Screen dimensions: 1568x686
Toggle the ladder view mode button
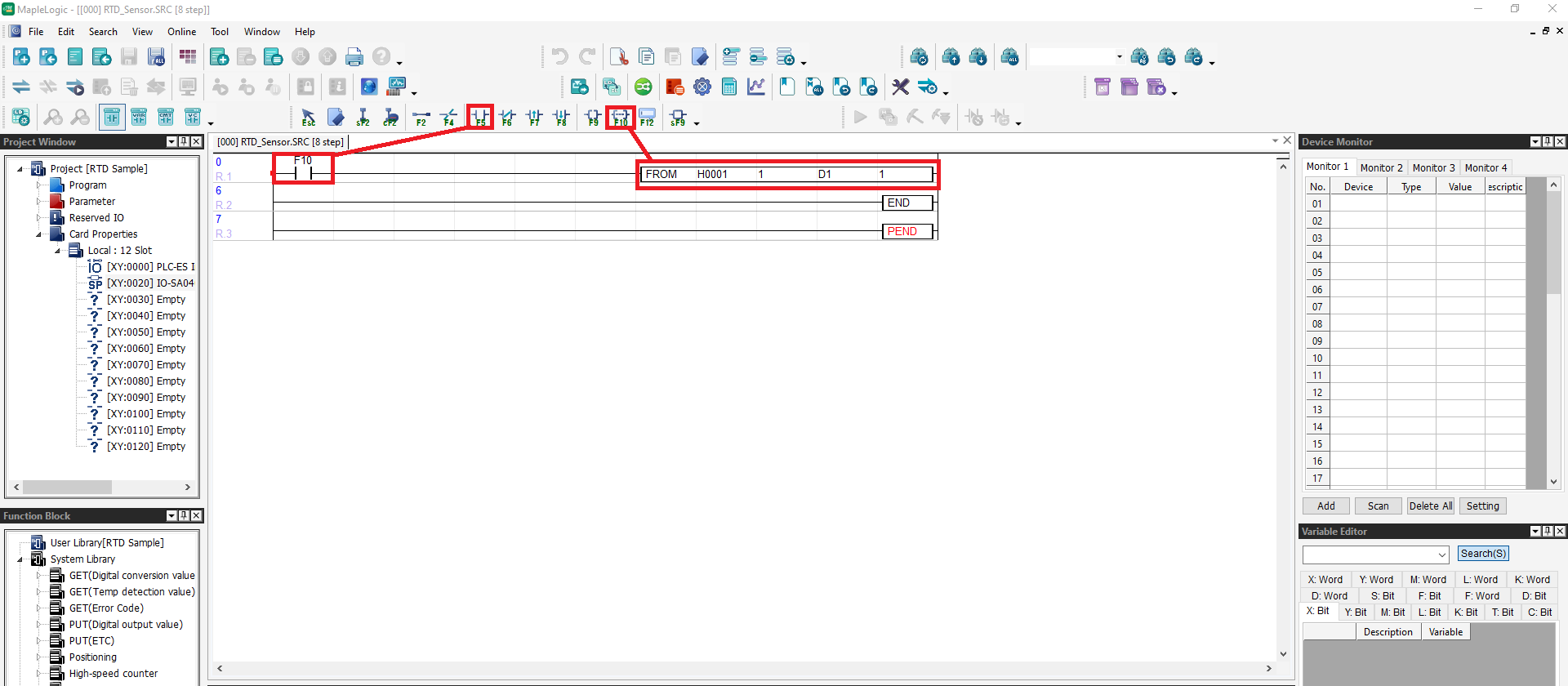pos(112,117)
